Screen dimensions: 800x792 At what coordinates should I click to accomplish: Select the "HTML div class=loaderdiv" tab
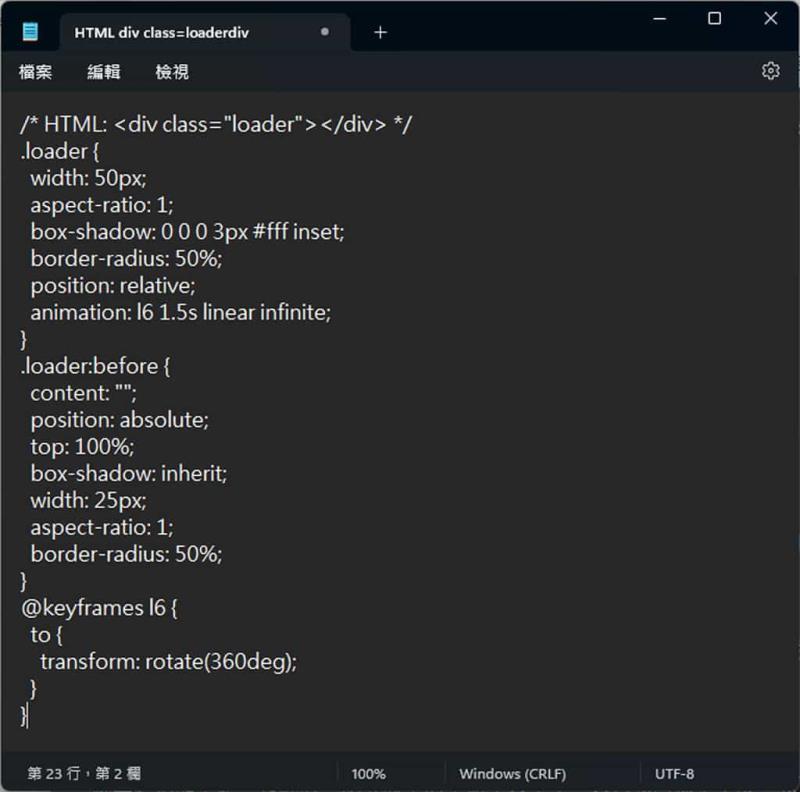tap(205, 32)
